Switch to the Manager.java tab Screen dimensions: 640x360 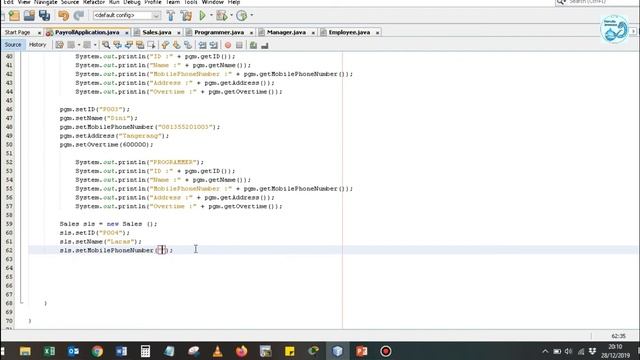tap(286, 32)
